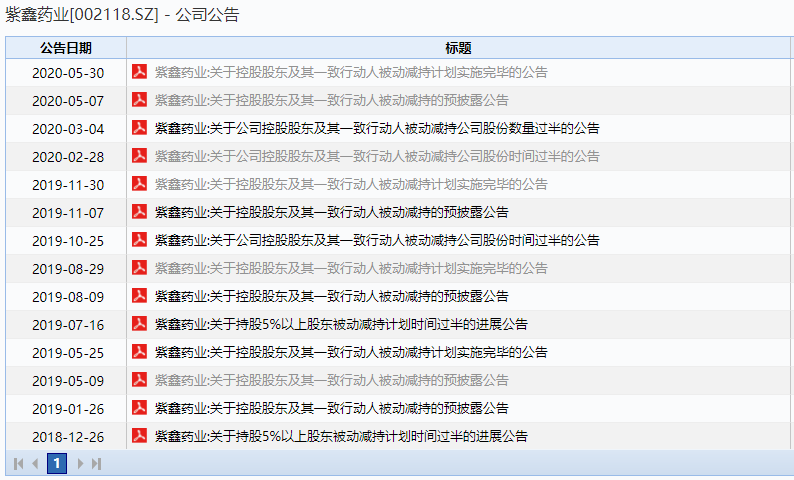Select date cell 2019-10-25
The image size is (794, 480).
68,241
